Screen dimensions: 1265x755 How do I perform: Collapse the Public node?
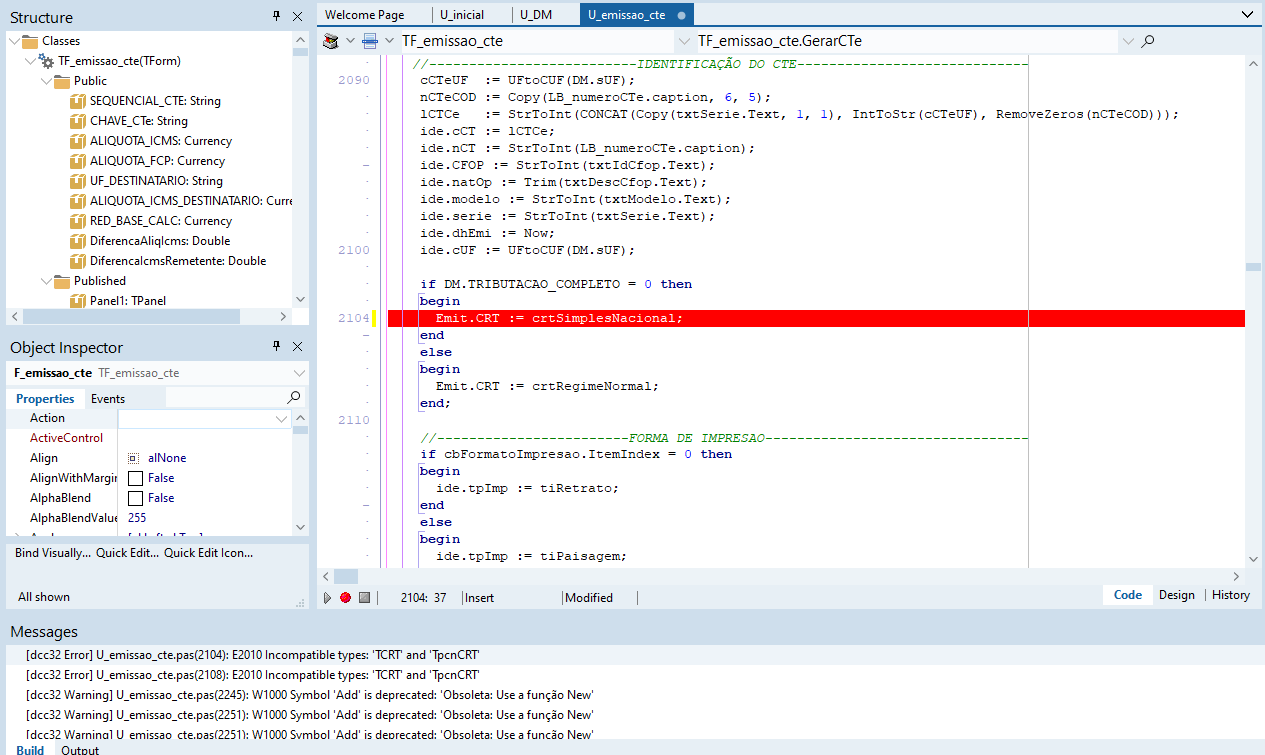tap(46, 81)
